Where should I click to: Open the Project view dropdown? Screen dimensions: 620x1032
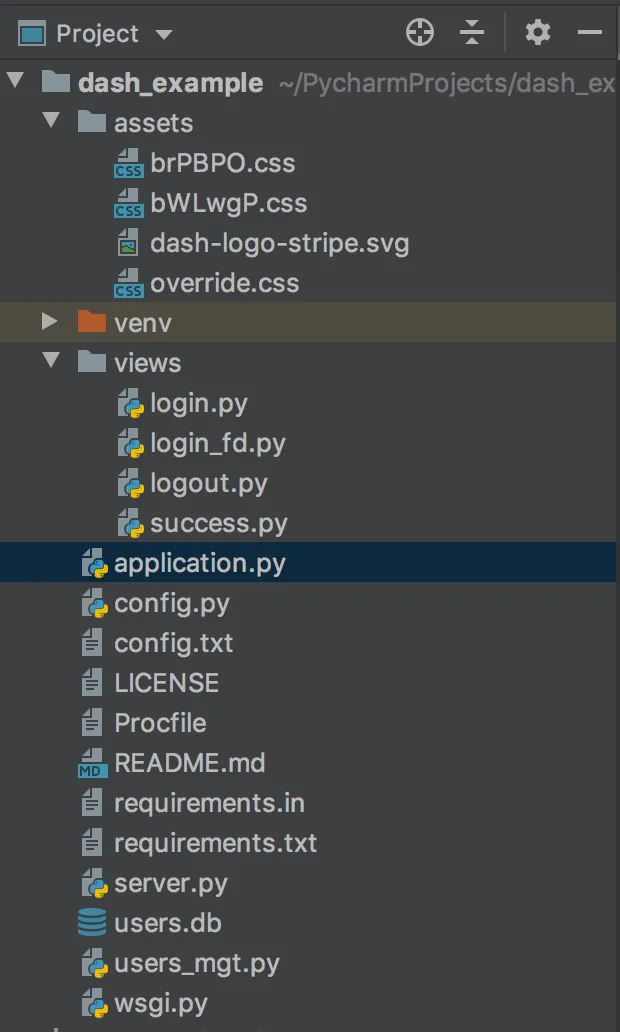coord(163,34)
